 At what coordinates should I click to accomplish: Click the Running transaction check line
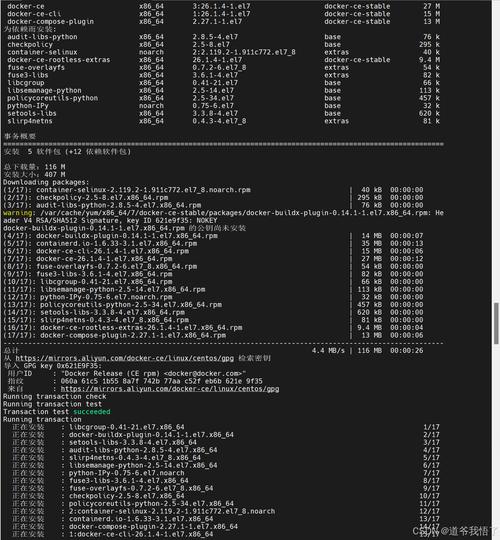[x=55, y=397]
